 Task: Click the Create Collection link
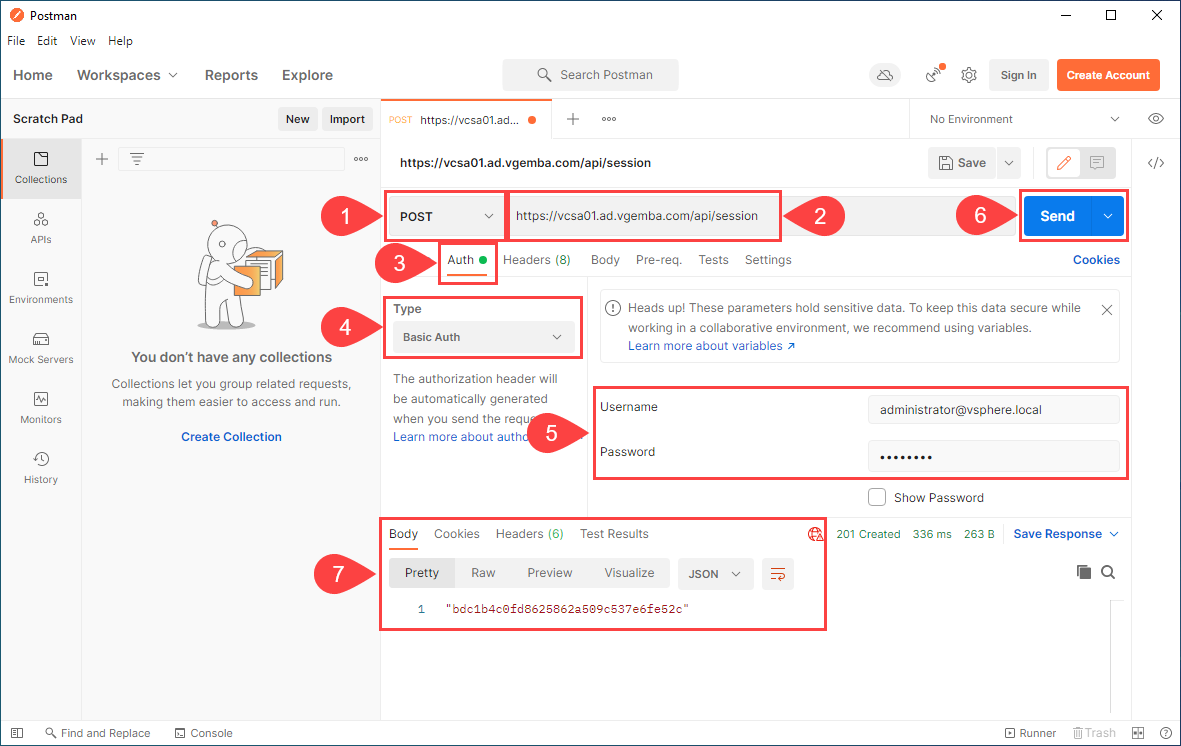pyautogui.click(x=231, y=437)
